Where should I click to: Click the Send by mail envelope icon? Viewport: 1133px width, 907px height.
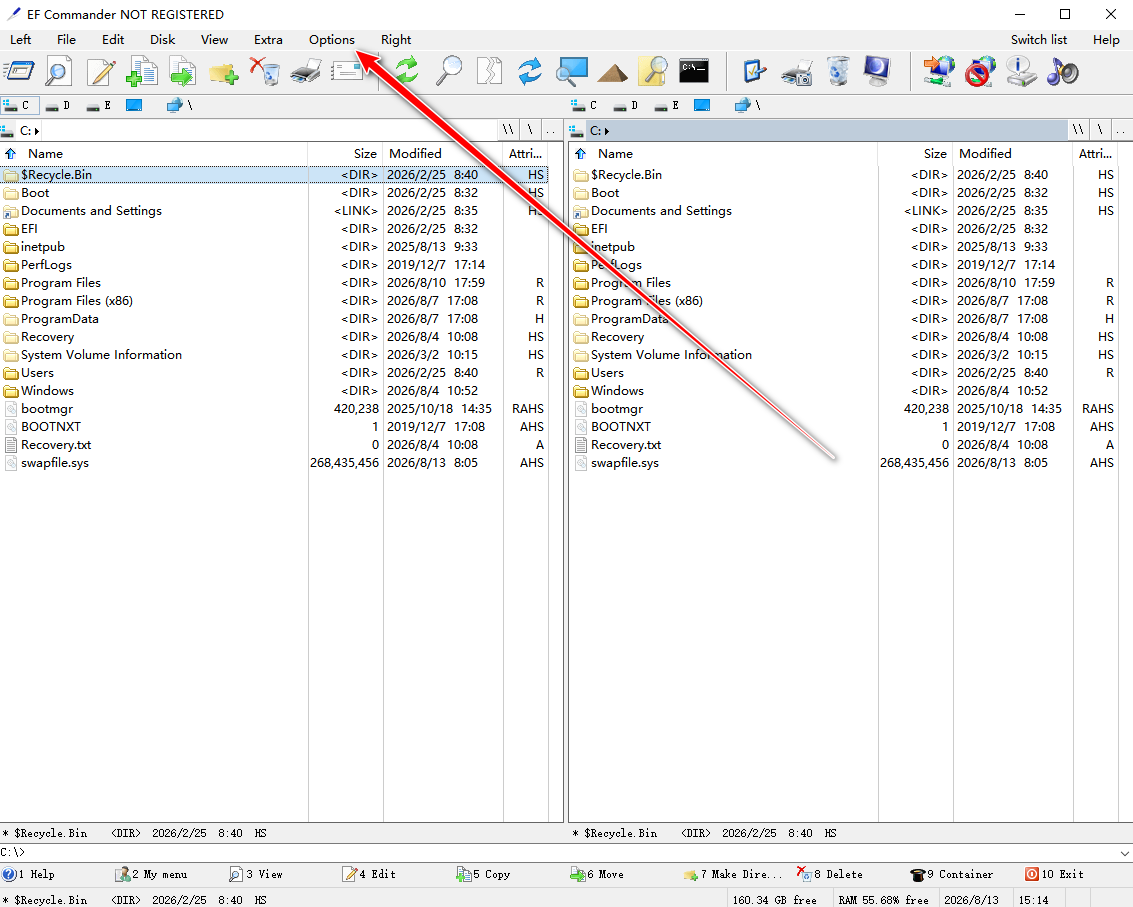[348, 71]
